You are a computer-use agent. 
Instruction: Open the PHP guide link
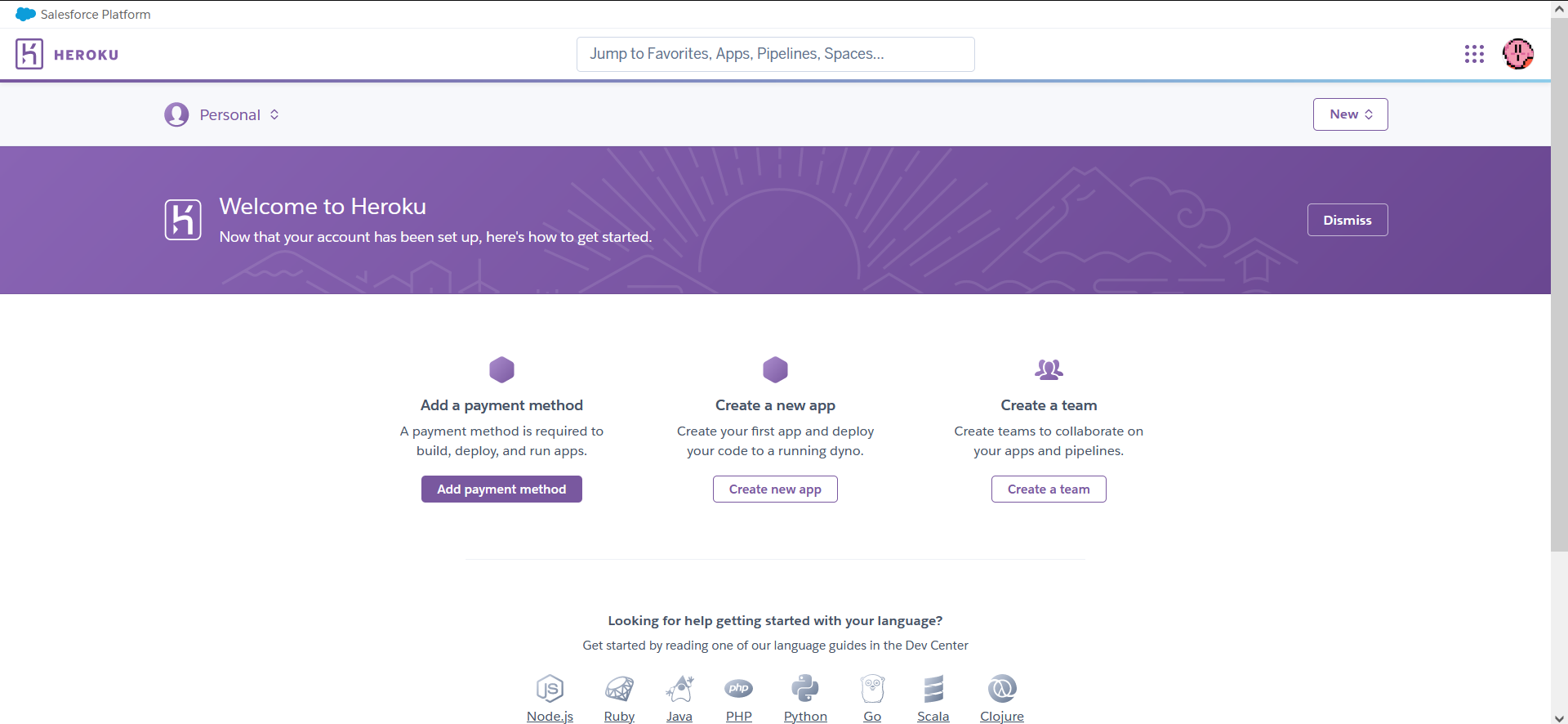(739, 716)
